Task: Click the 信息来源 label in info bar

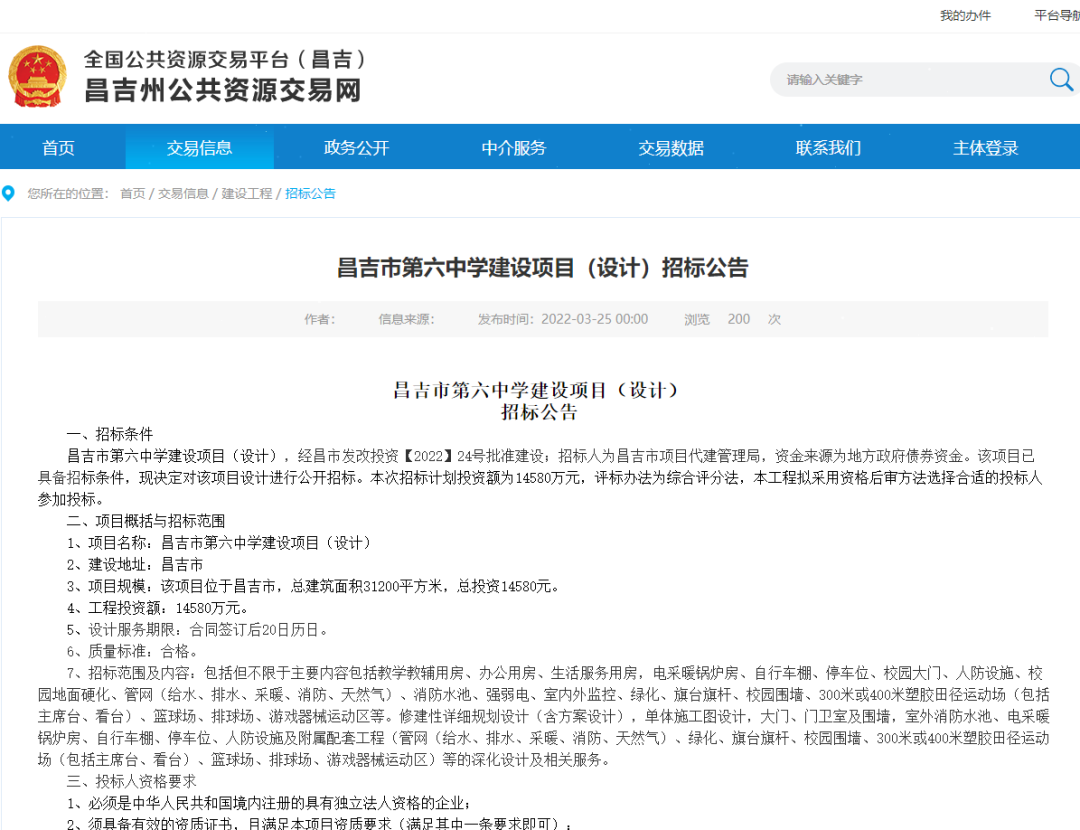Action: [406, 319]
